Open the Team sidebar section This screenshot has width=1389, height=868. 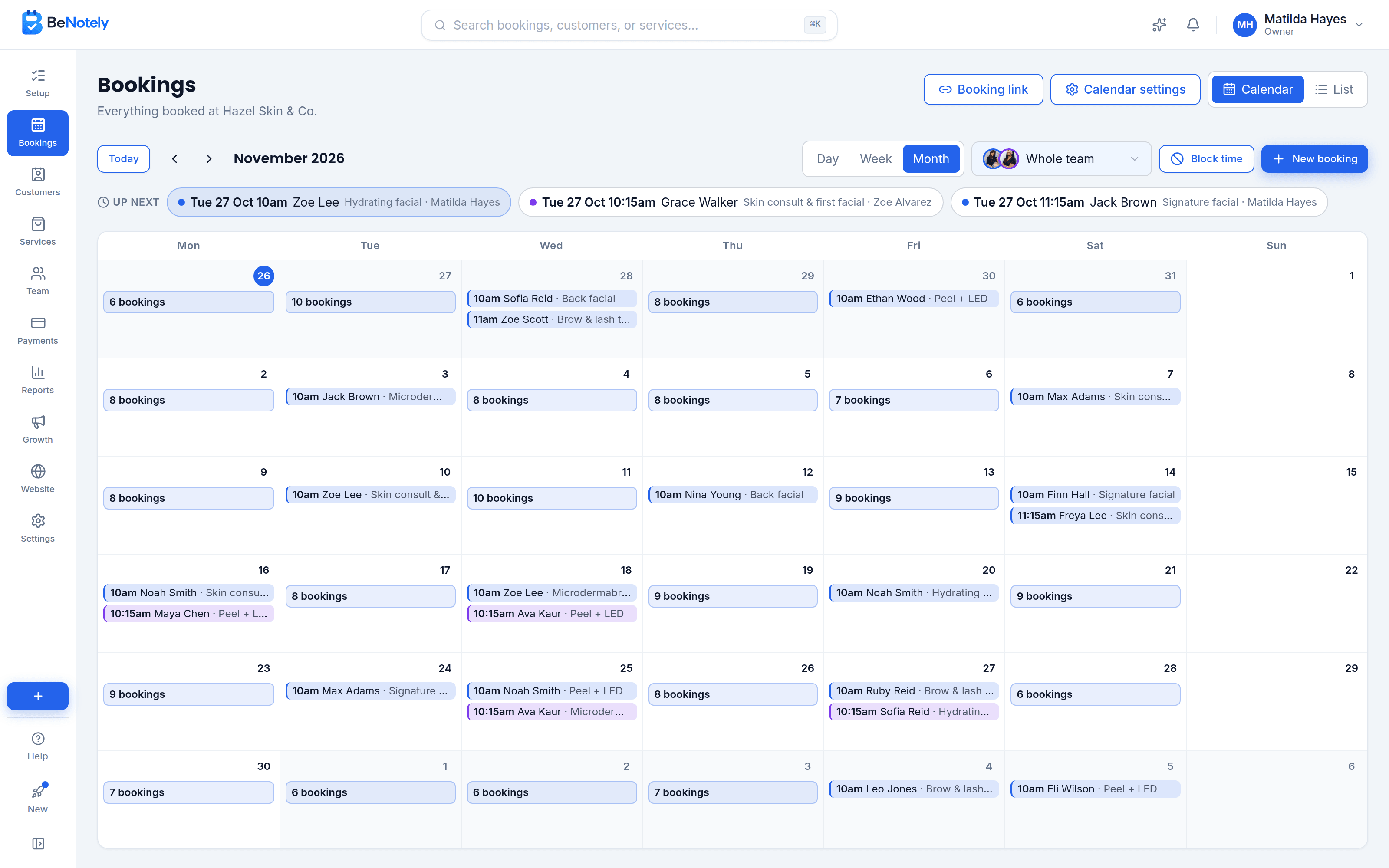tap(38, 281)
